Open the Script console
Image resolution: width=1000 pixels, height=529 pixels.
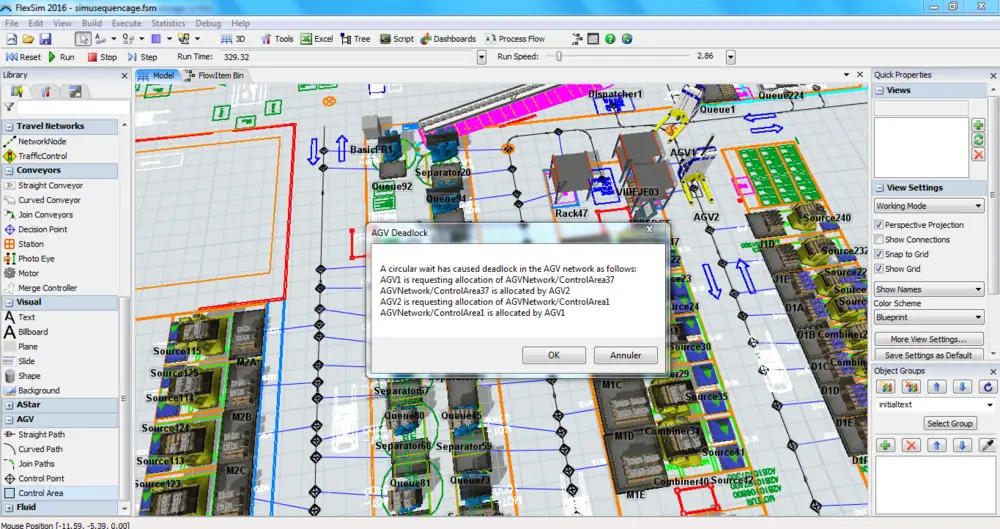click(x=397, y=39)
